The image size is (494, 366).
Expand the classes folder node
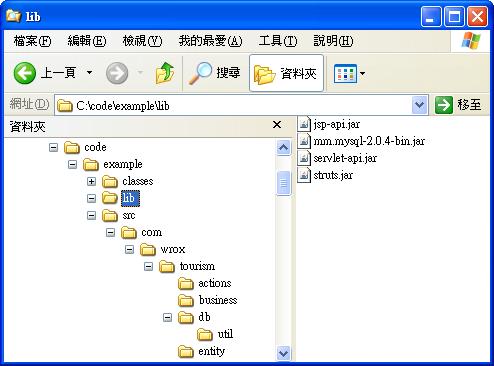pyautogui.click(x=91, y=181)
